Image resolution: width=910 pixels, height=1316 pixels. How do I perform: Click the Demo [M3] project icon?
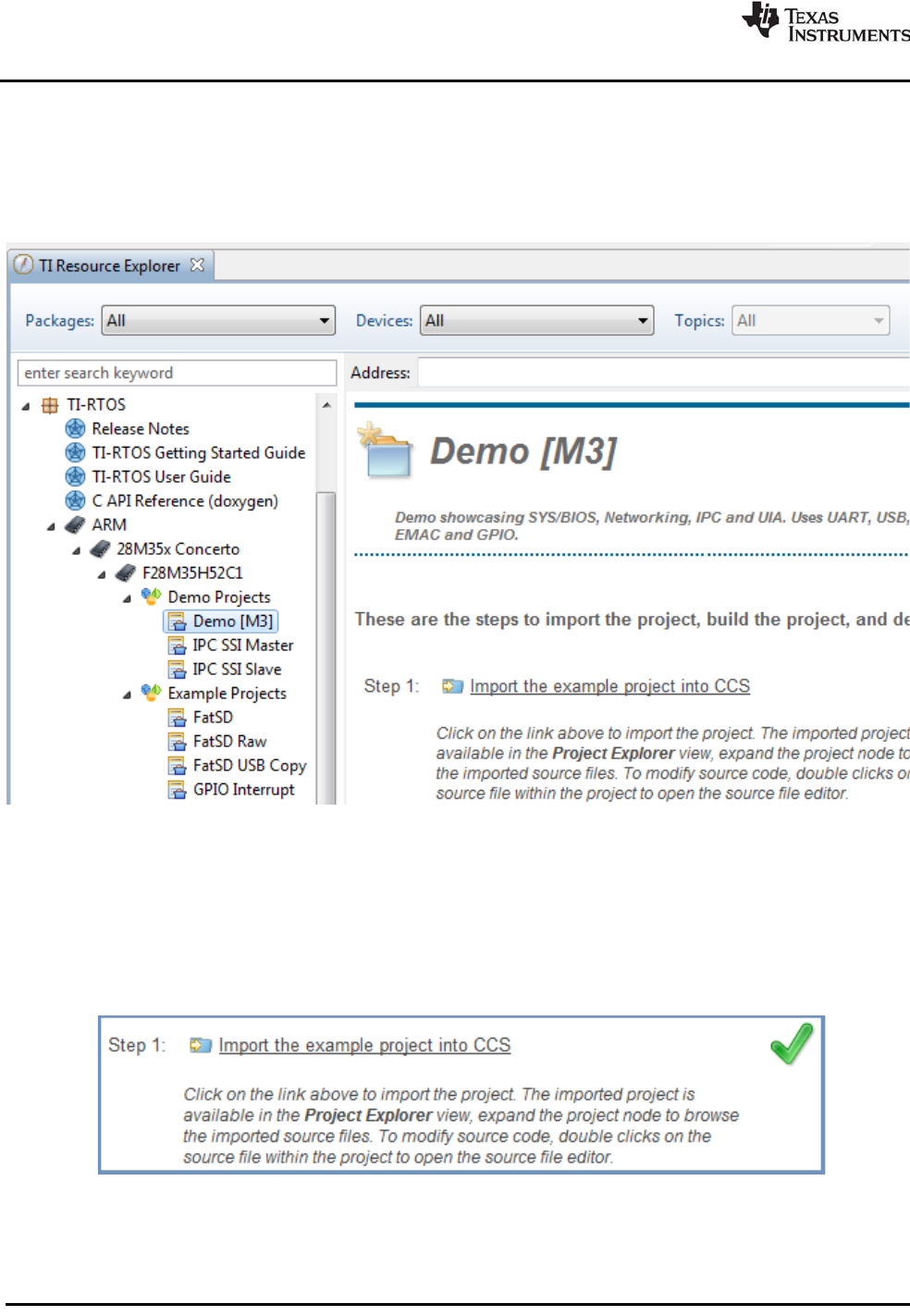[x=177, y=621]
